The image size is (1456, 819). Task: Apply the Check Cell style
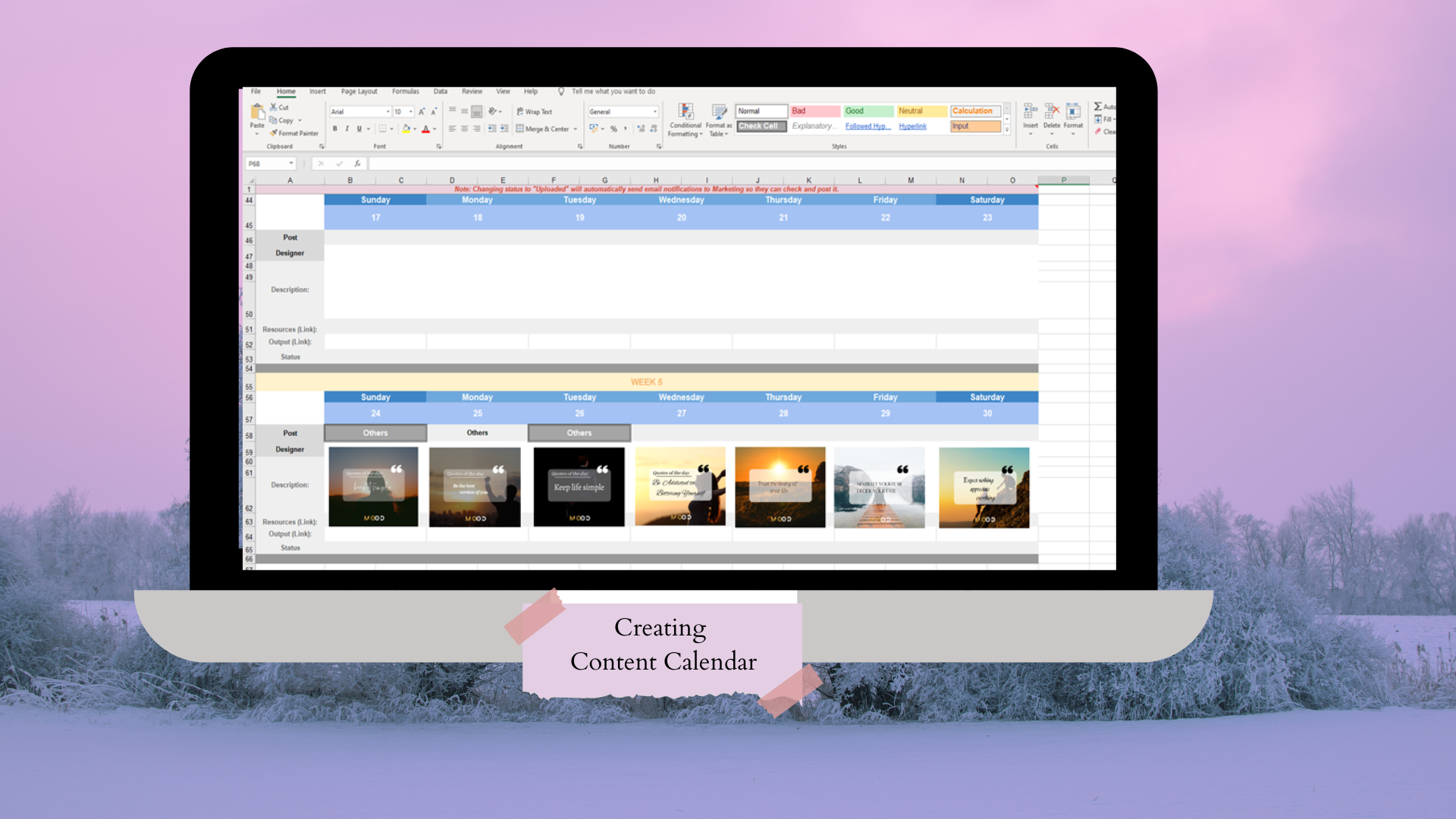point(761,127)
